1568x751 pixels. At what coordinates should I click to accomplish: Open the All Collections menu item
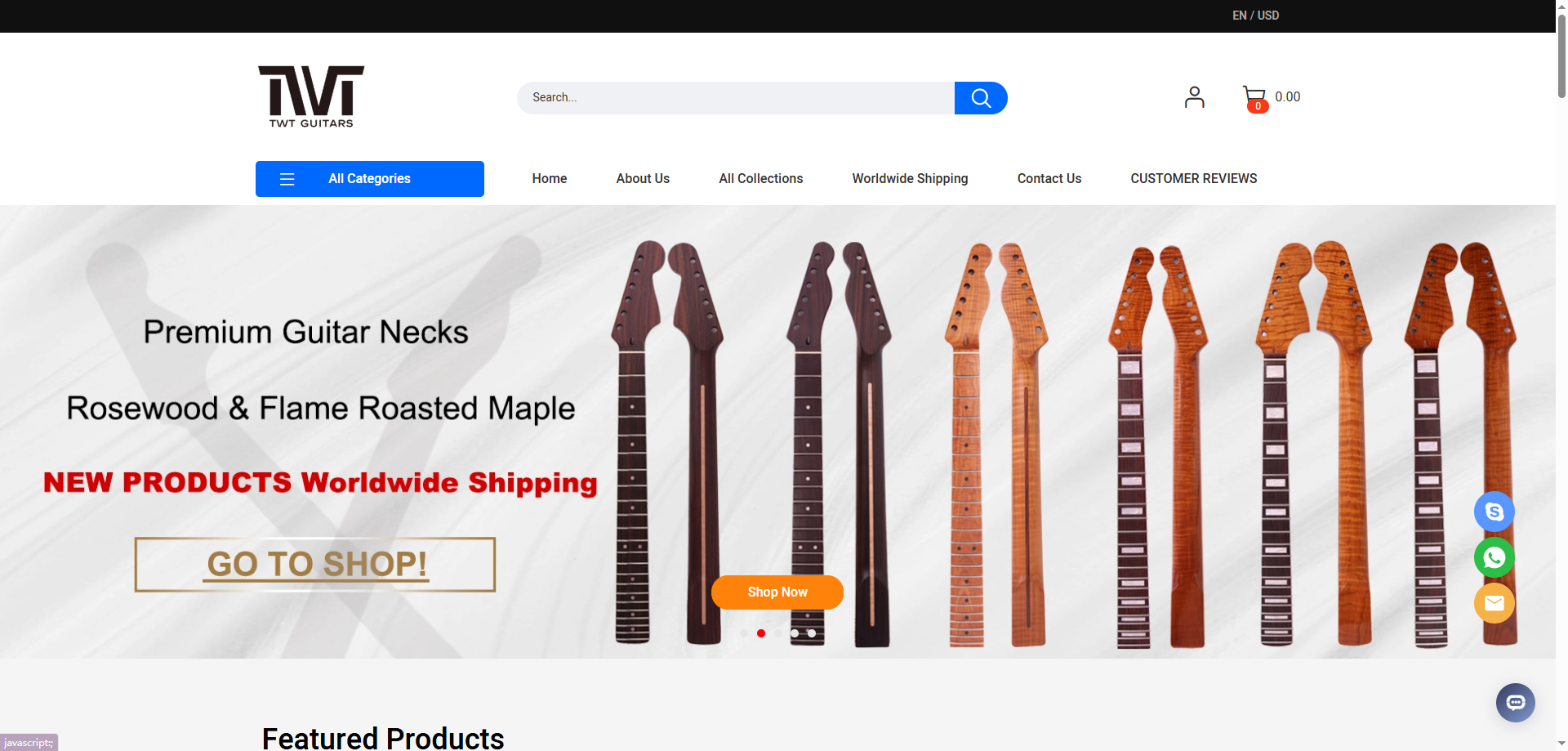tap(760, 178)
